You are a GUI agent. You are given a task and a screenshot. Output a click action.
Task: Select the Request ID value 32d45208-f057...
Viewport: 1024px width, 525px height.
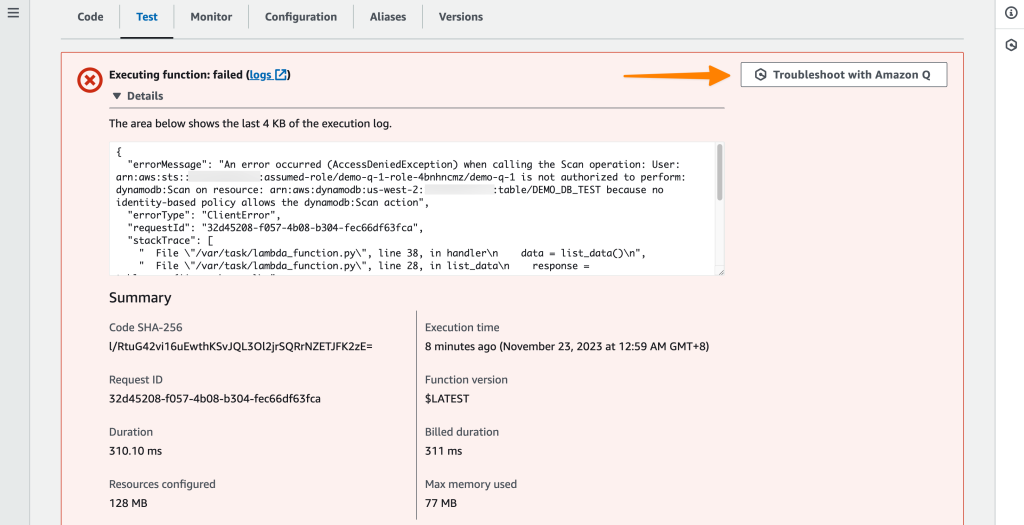(x=215, y=399)
